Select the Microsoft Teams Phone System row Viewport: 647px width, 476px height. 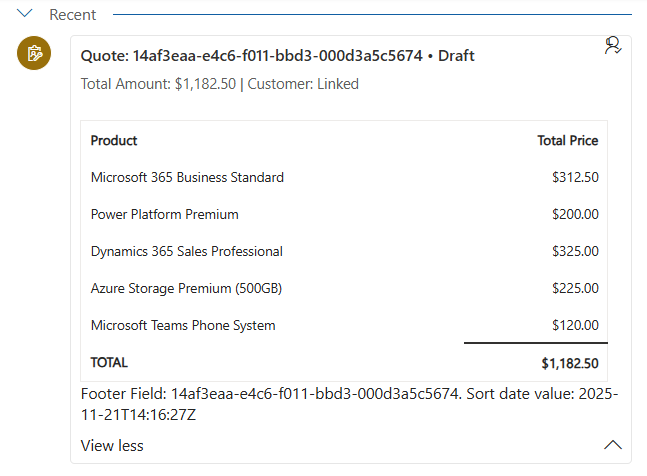click(x=182, y=325)
